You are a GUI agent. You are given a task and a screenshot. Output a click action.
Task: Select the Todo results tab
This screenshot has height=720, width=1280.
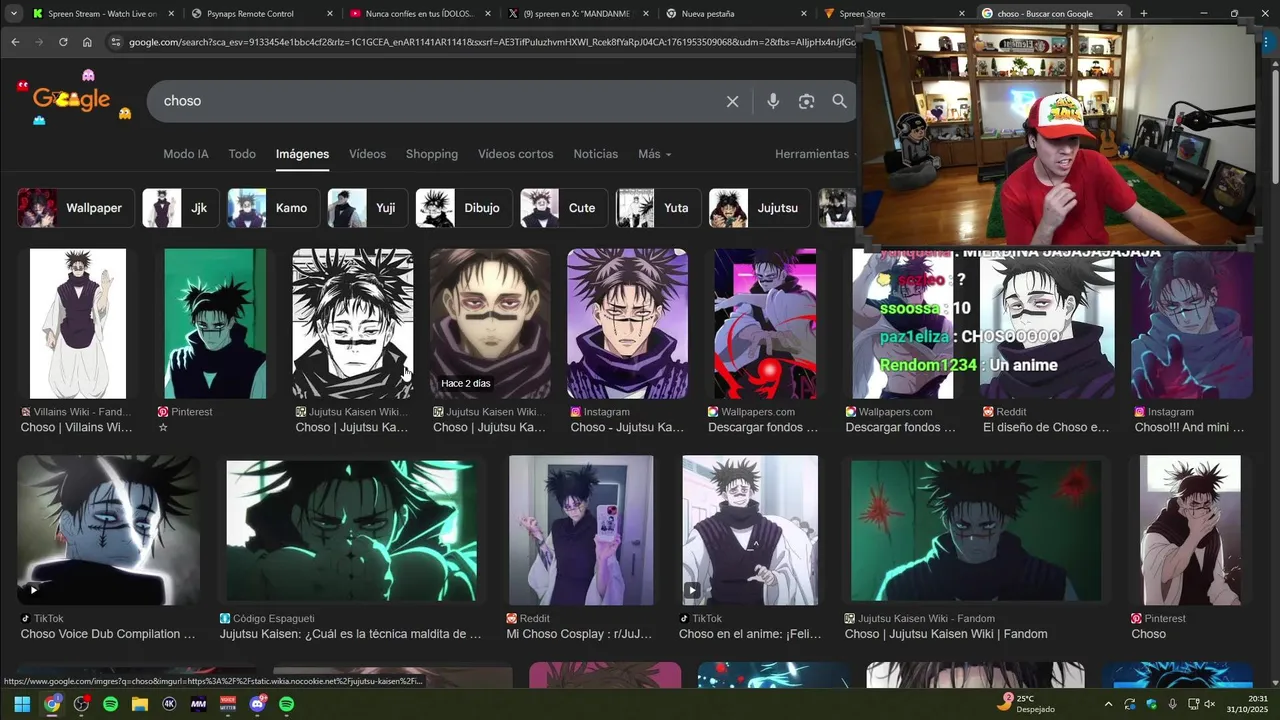[x=242, y=154]
